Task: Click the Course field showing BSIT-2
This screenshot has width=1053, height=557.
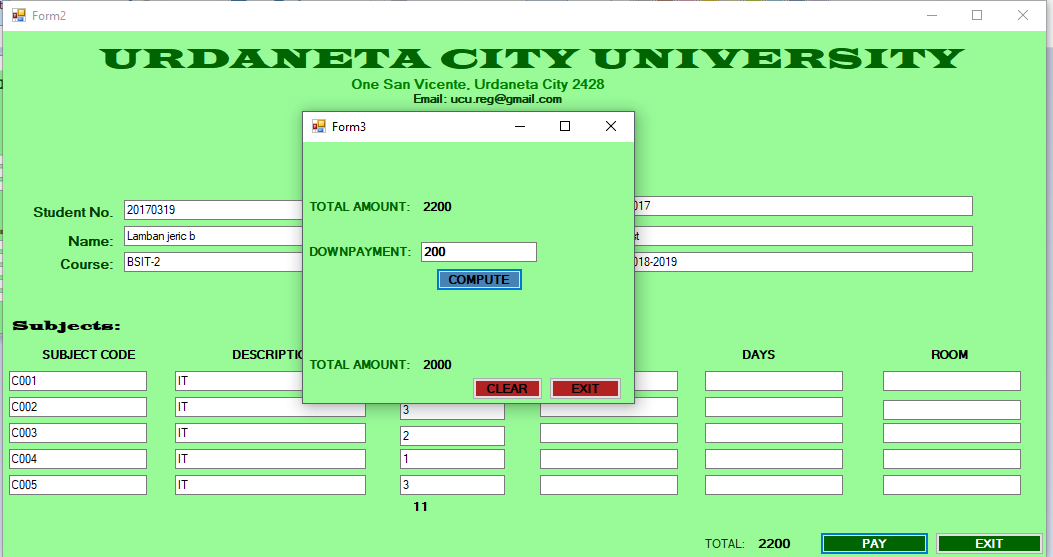Action: click(212, 262)
